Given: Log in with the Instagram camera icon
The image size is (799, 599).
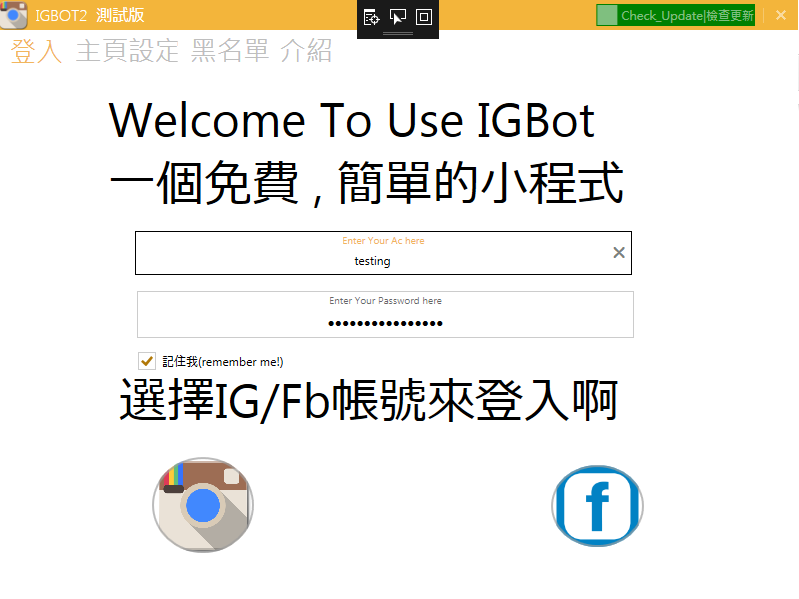Looking at the screenshot, I should click(203, 505).
